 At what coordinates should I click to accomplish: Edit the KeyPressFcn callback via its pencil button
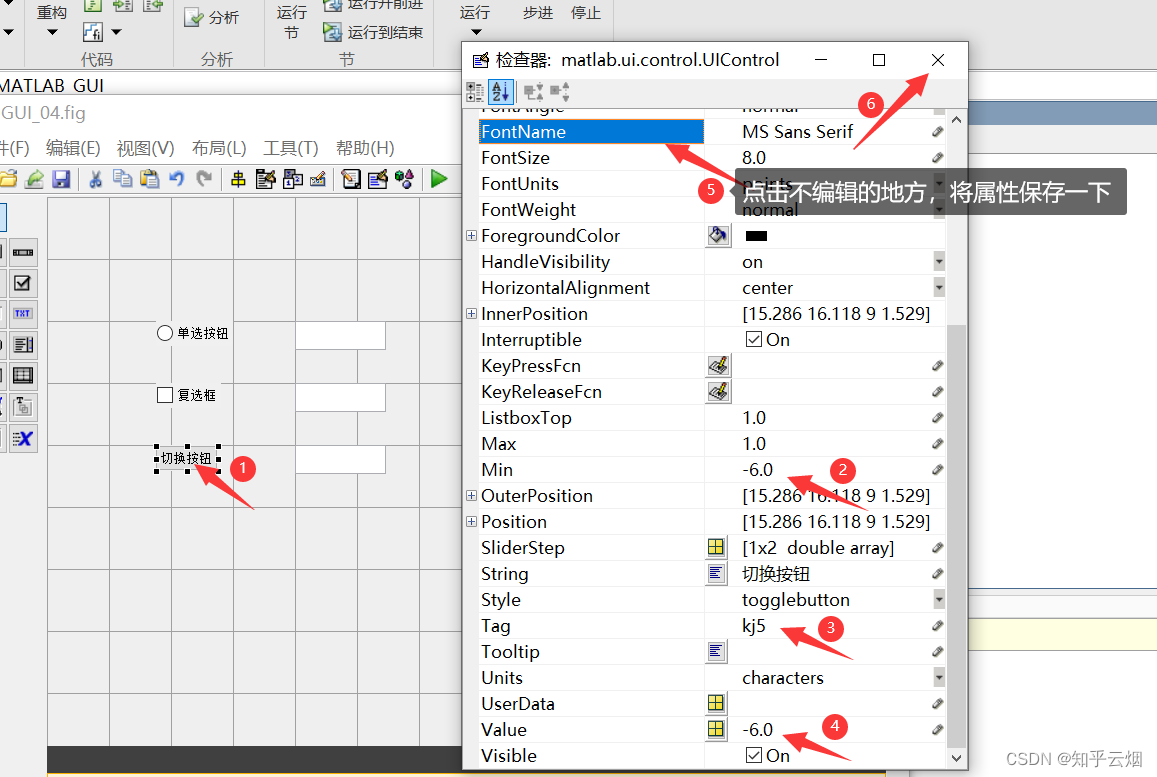click(x=718, y=365)
